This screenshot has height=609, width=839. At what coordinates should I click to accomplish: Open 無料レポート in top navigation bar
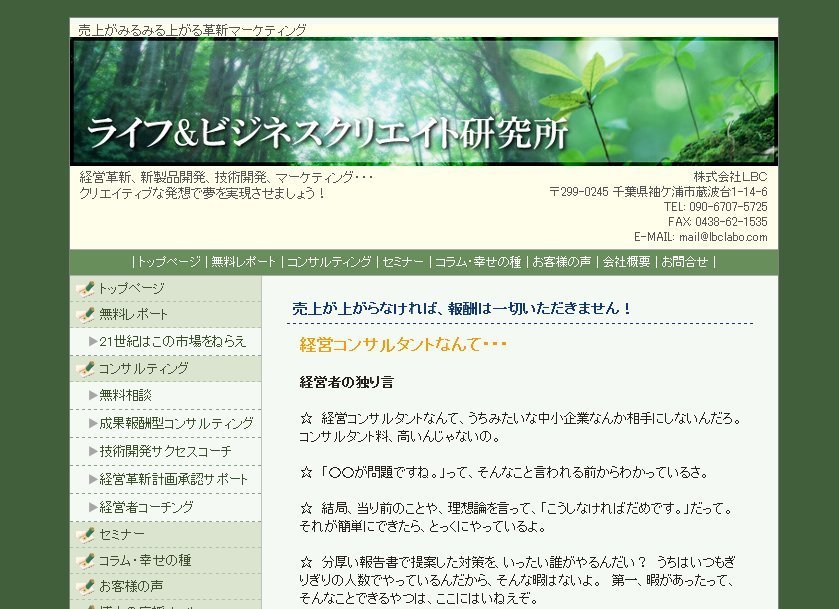243,262
